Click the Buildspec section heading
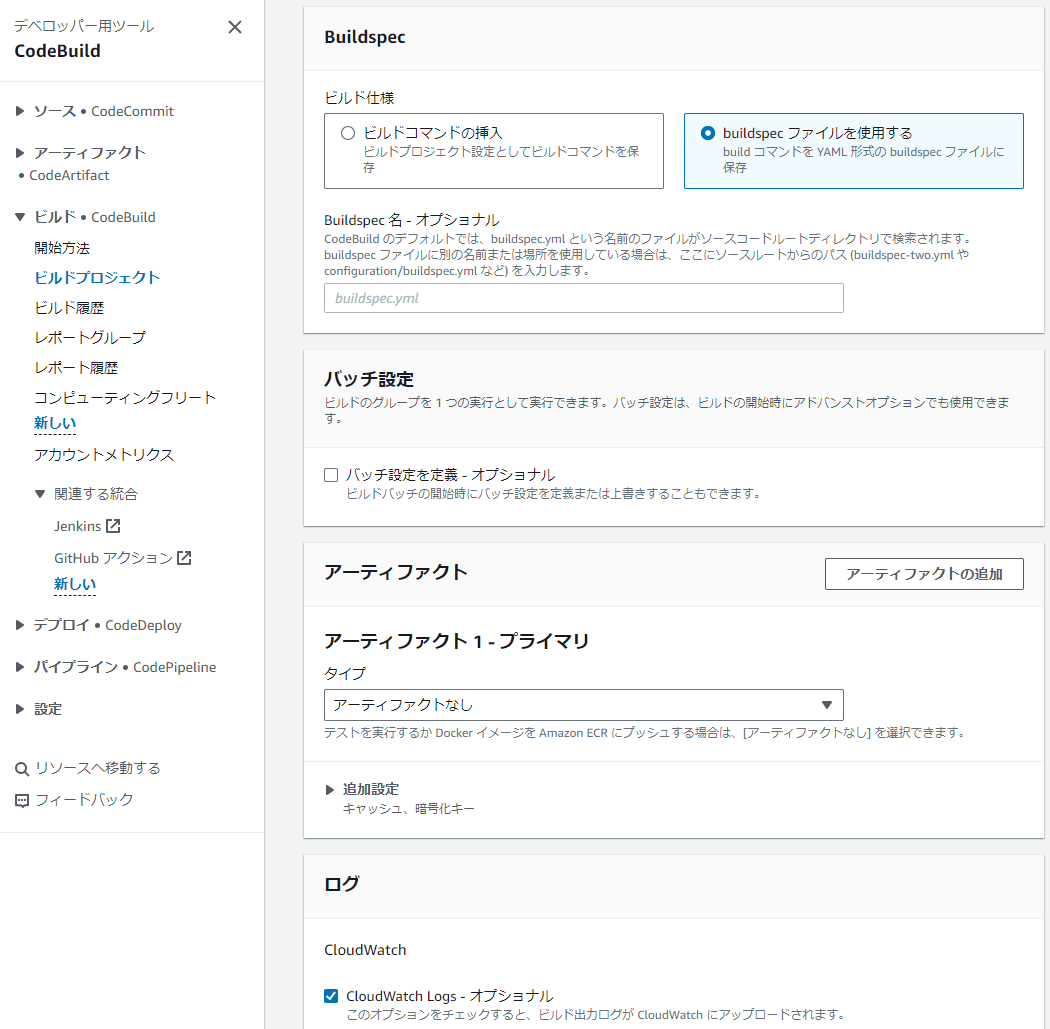This screenshot has width=1050, height=1029. tap(365, 37)
